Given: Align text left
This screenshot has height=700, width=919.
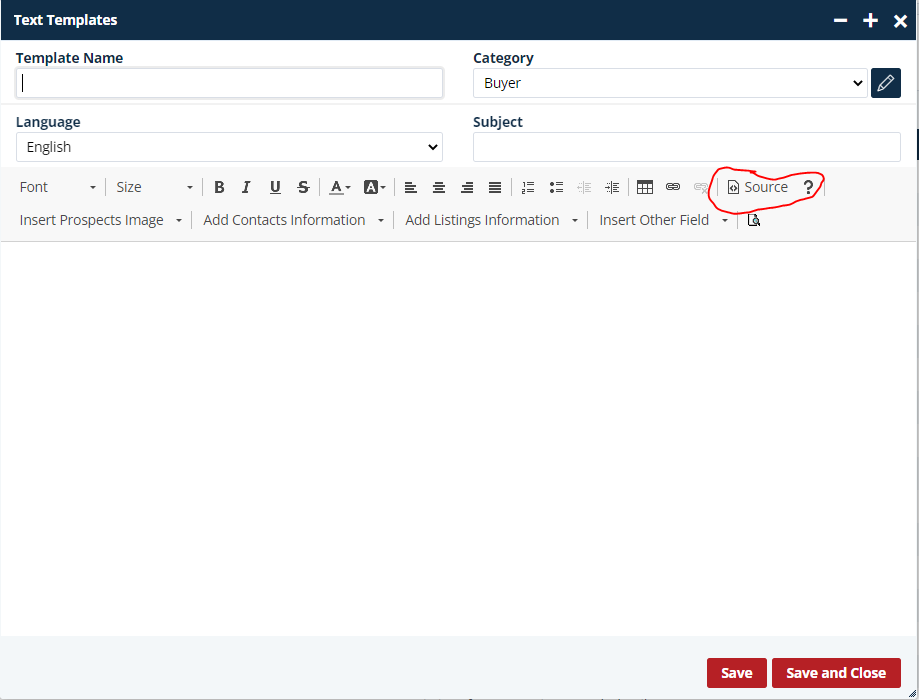Looking at the screenshot, I should (x=411, y=187).
